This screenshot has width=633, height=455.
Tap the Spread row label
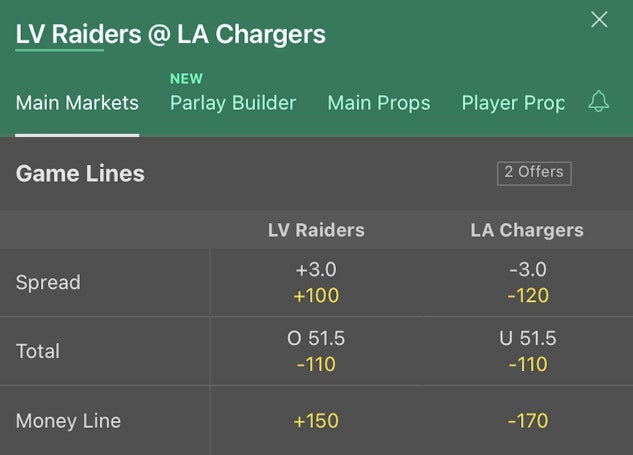coord(48,283)
